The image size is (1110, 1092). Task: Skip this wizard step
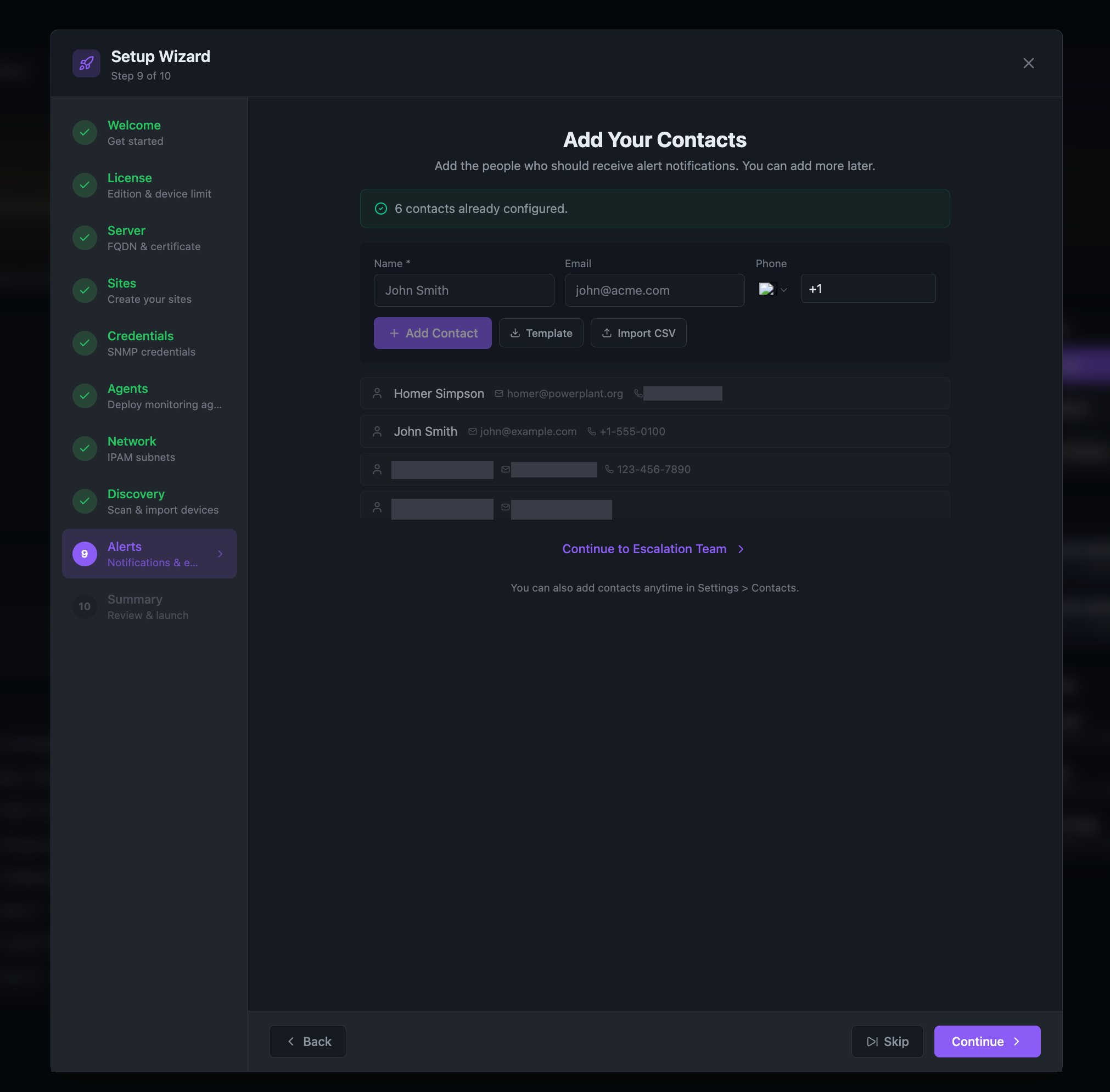pyautogui.click(x=888, y=1042)
